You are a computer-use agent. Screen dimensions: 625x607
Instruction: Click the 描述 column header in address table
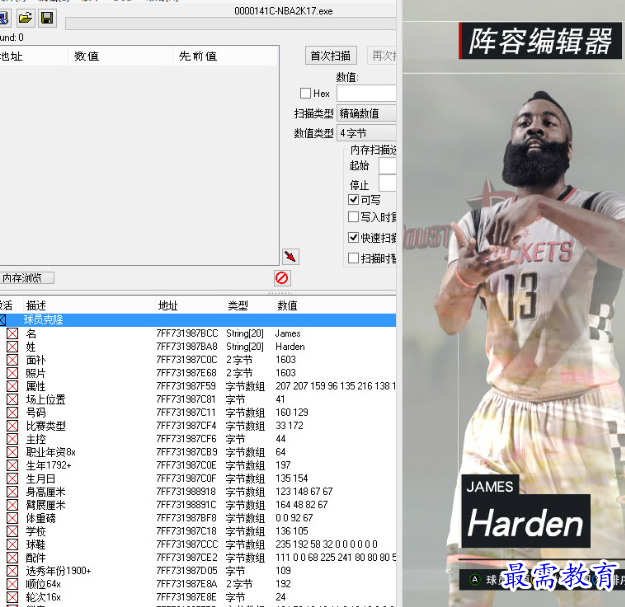click(x=88, y=306)
